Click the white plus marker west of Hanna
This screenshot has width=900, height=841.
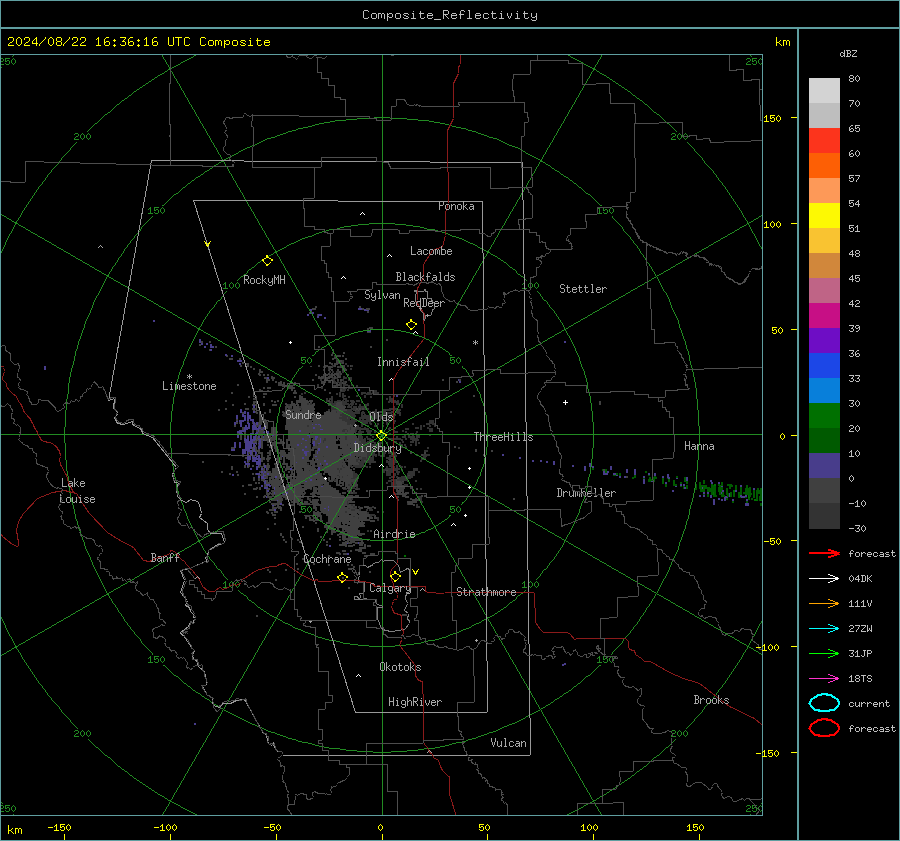point(565,402)
